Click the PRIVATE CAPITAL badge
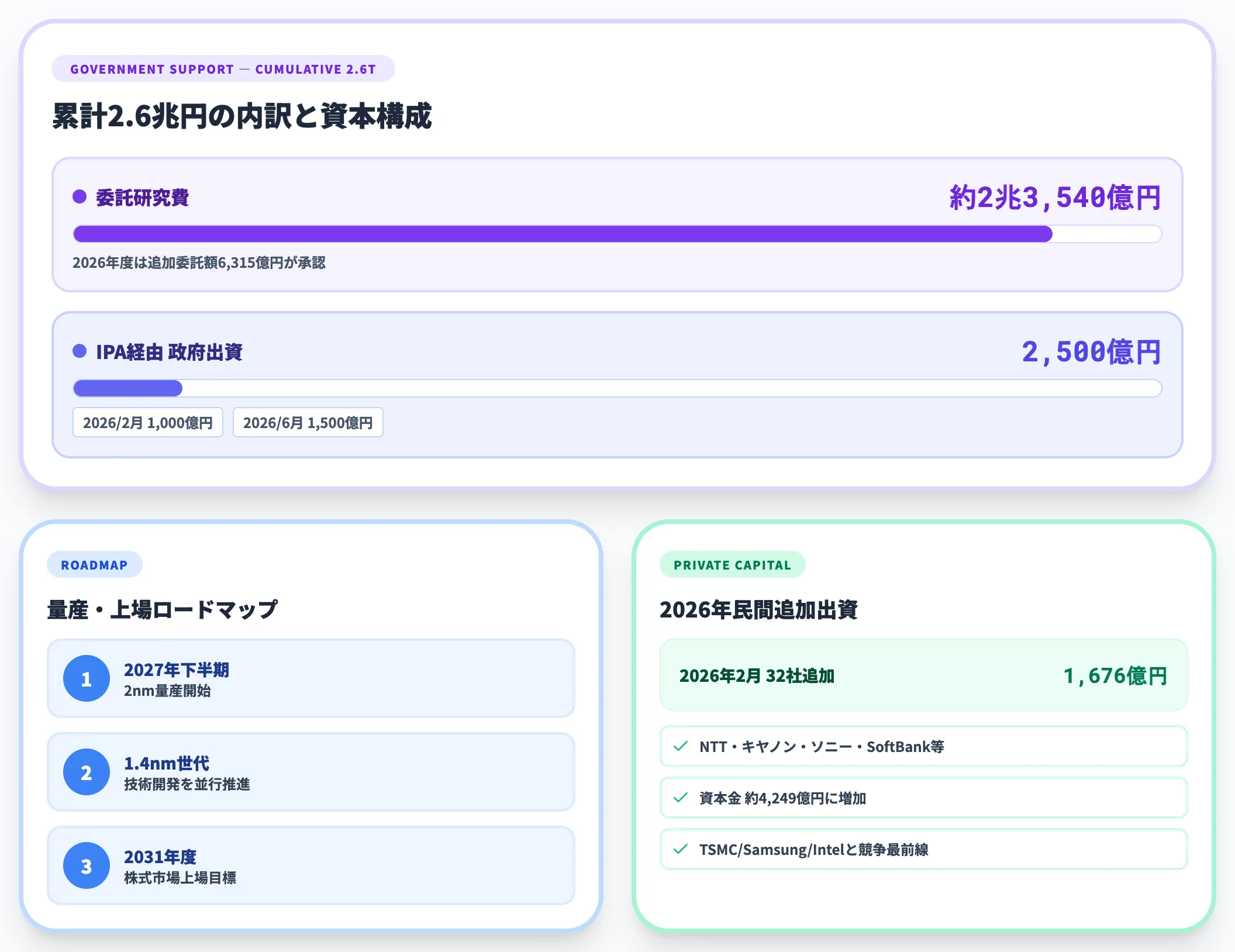Screen dimensions: 1235x952 732,565
